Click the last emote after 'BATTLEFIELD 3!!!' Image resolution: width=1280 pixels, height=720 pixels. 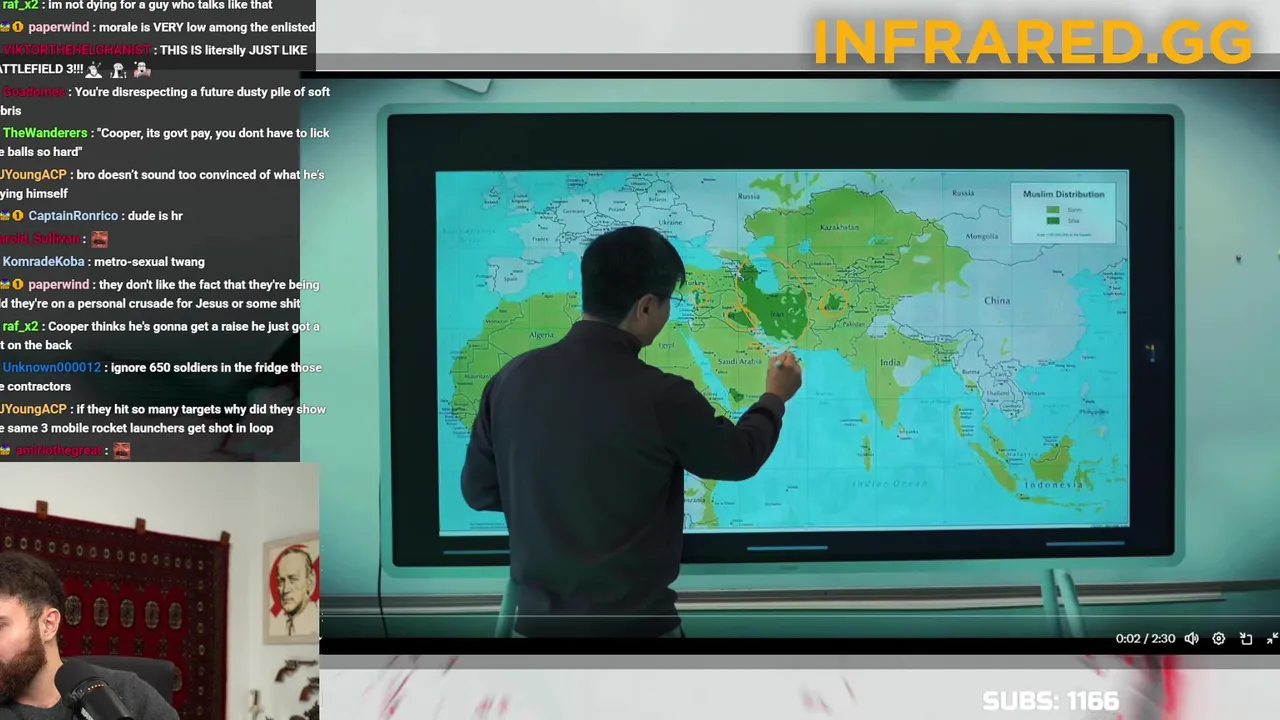point(142,69)
